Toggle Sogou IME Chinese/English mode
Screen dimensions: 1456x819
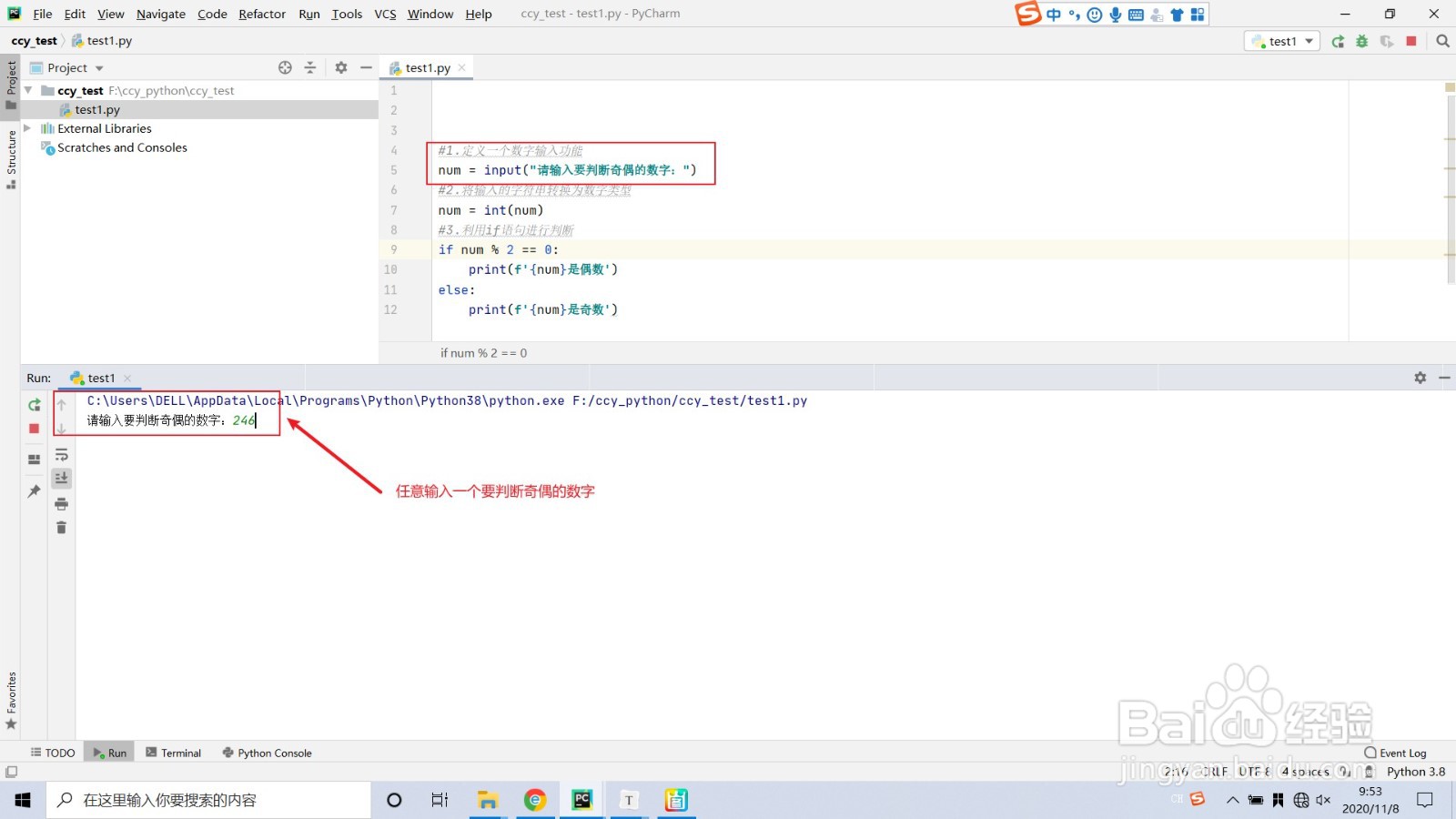(x=1054, y=15)
